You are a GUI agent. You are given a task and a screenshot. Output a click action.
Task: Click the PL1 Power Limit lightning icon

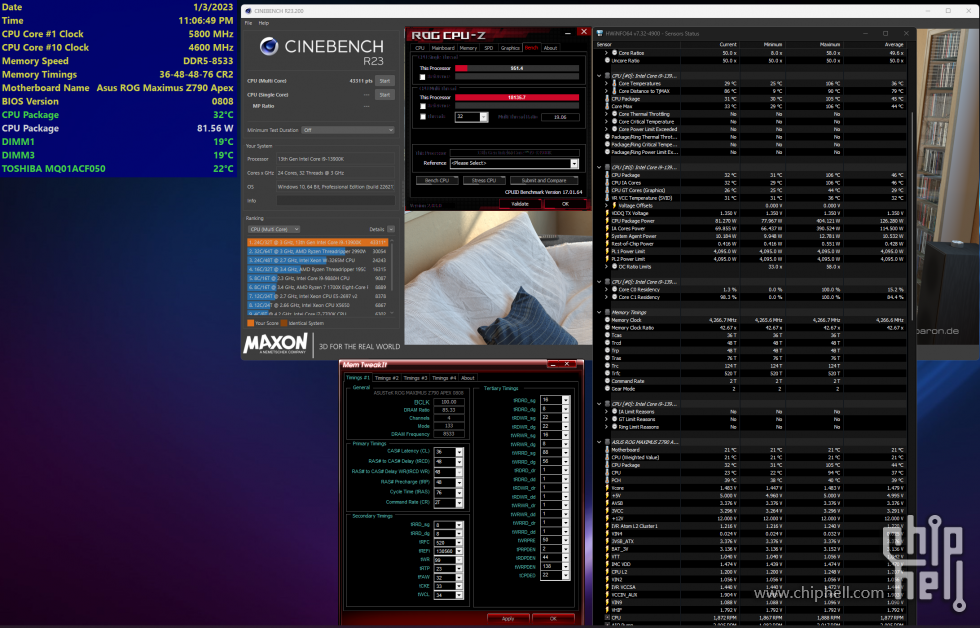pyautogui.click(x=608, y=251)
